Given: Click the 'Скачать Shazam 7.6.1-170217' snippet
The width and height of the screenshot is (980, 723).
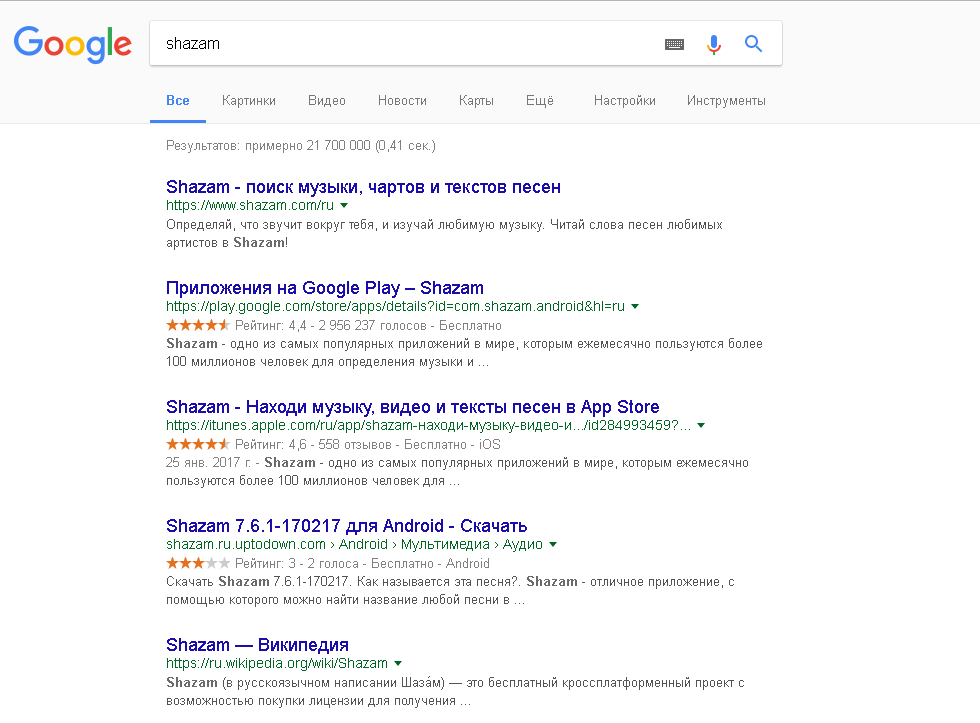Looking at the screenshot, I should click(450, 591).
